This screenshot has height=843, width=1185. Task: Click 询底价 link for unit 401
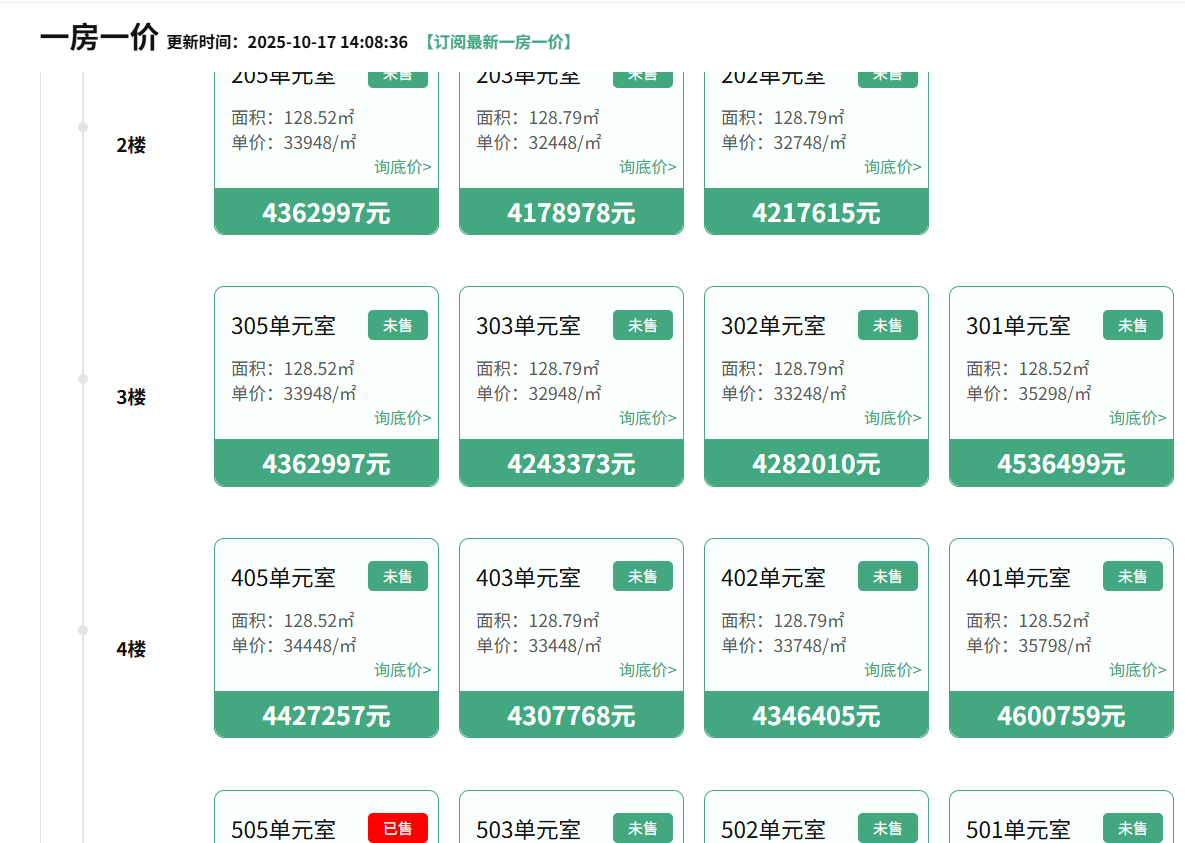point(1137,670)
